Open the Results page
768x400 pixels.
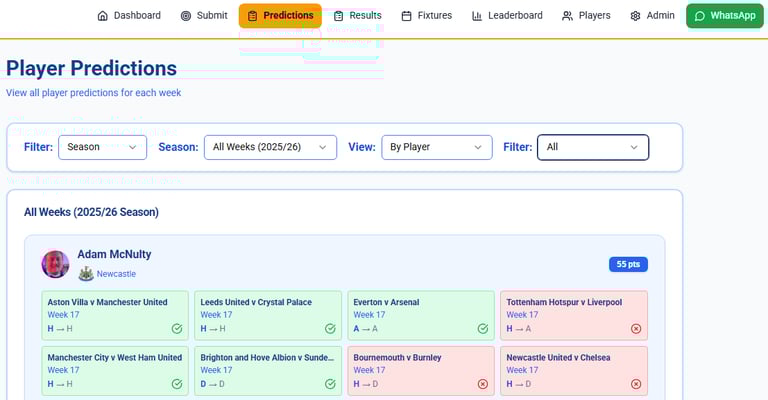[358, 16]
